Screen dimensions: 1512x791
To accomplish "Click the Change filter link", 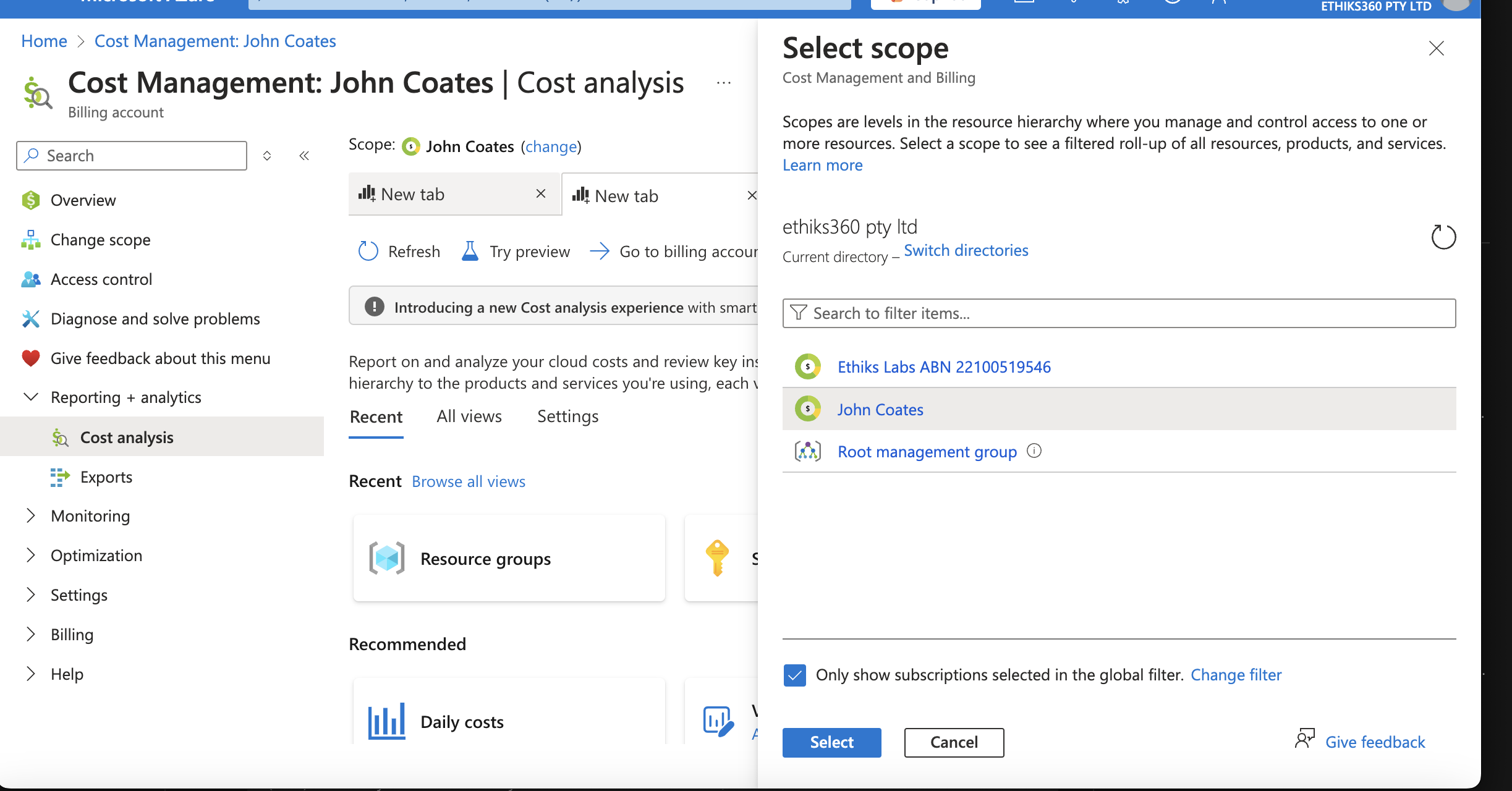I will tap(1236, 675).
